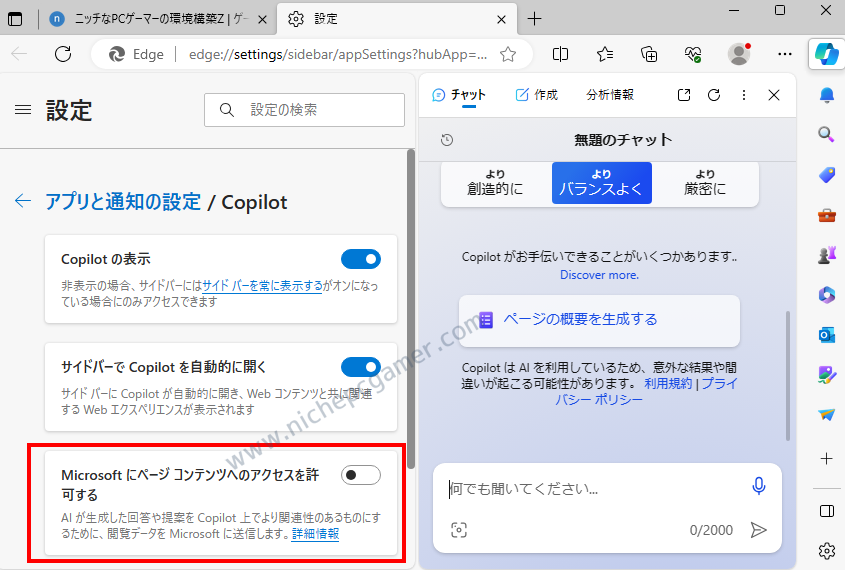Open sidebar settings gear icon
The height and width of the screenshot is (570, 845).
coord(826,551)
